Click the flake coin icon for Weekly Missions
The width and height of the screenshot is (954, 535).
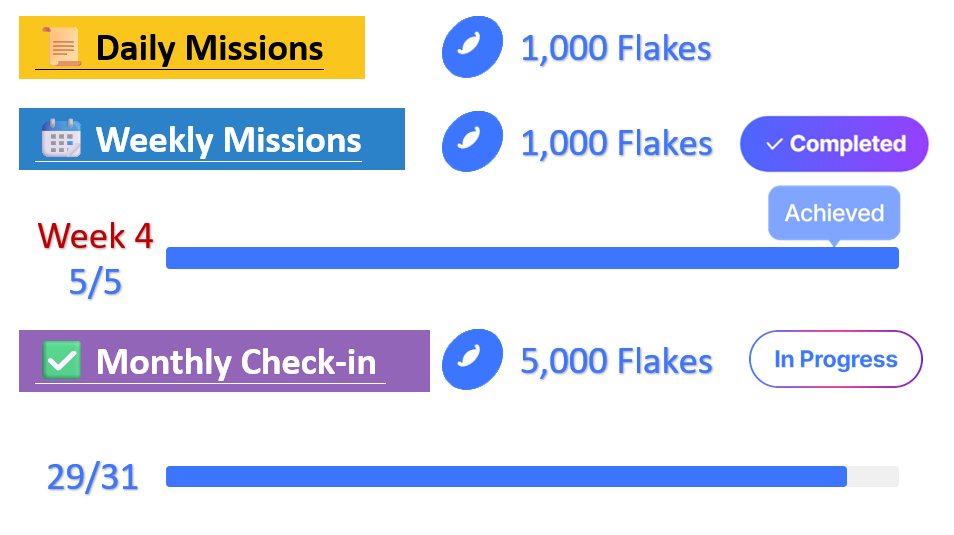(x=472, y=141)
